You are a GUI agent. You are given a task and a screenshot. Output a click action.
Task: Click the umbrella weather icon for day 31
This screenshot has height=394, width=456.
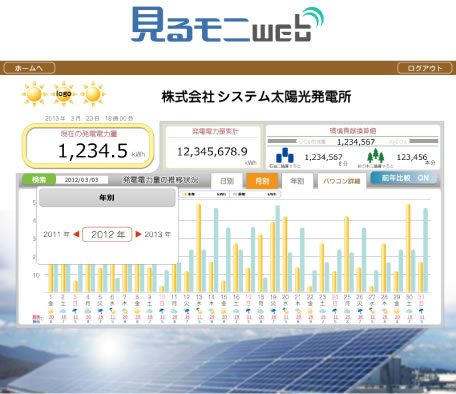[421, 311]
